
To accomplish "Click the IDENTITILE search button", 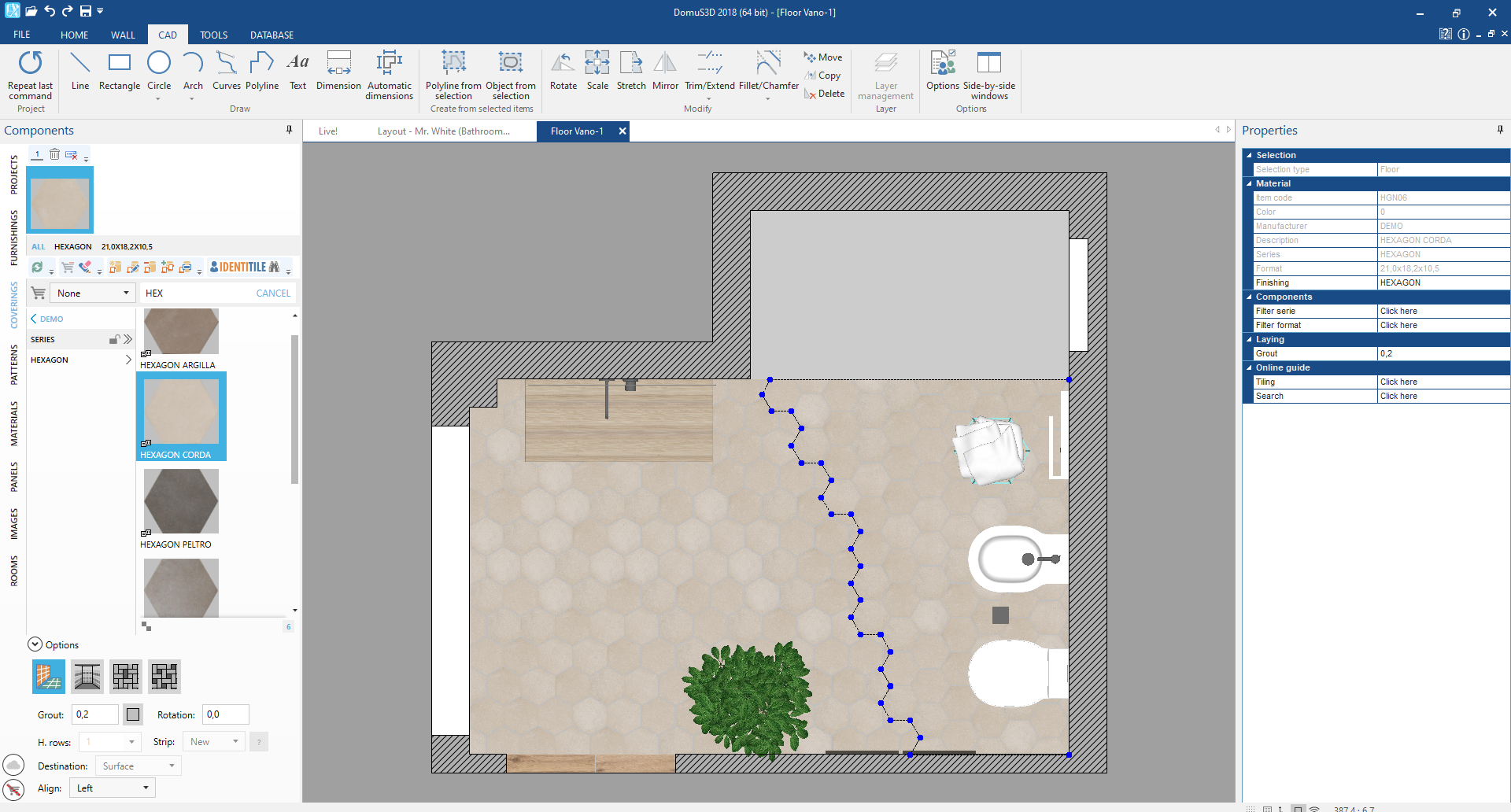I will [x=245, y=268].
